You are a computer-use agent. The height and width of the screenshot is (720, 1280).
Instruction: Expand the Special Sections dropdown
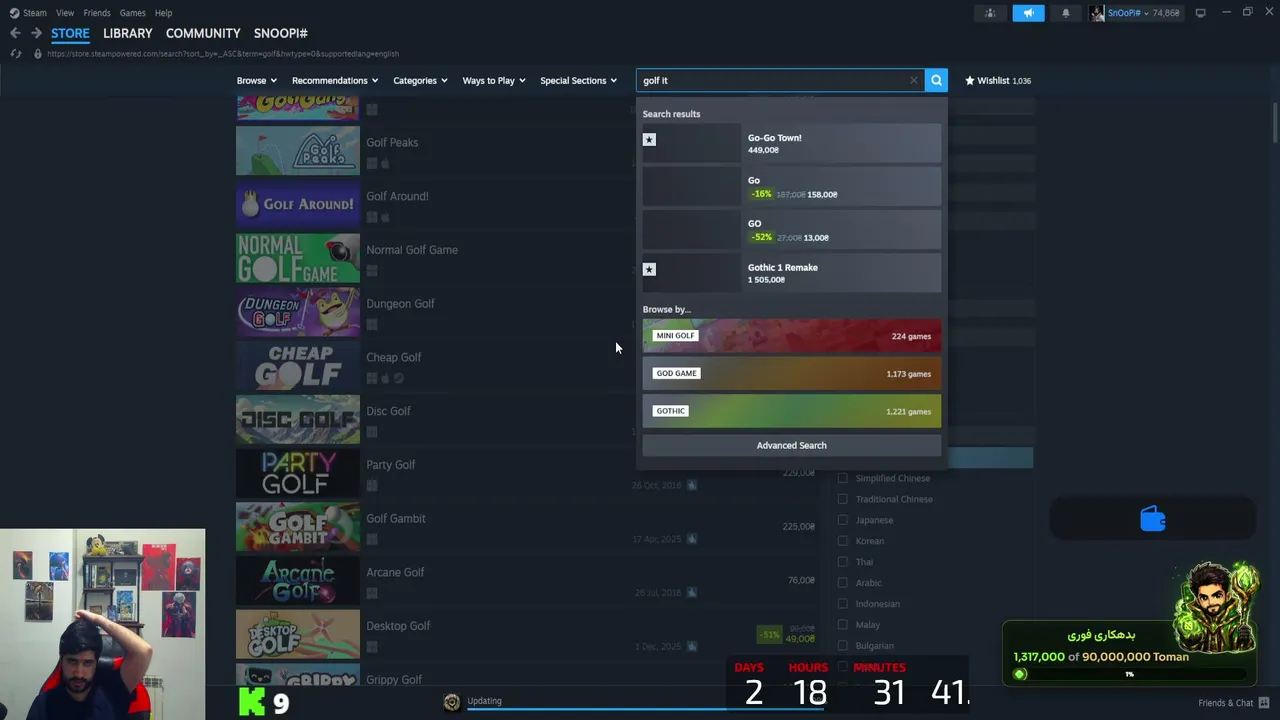(x=579, y=80)
